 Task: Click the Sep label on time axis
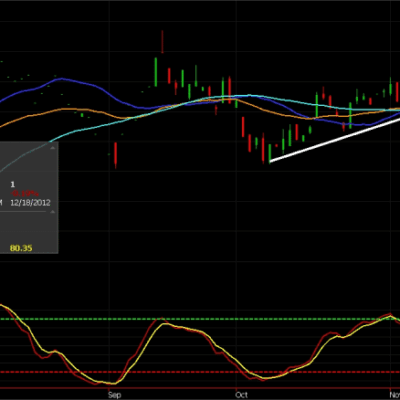point(114,395)
